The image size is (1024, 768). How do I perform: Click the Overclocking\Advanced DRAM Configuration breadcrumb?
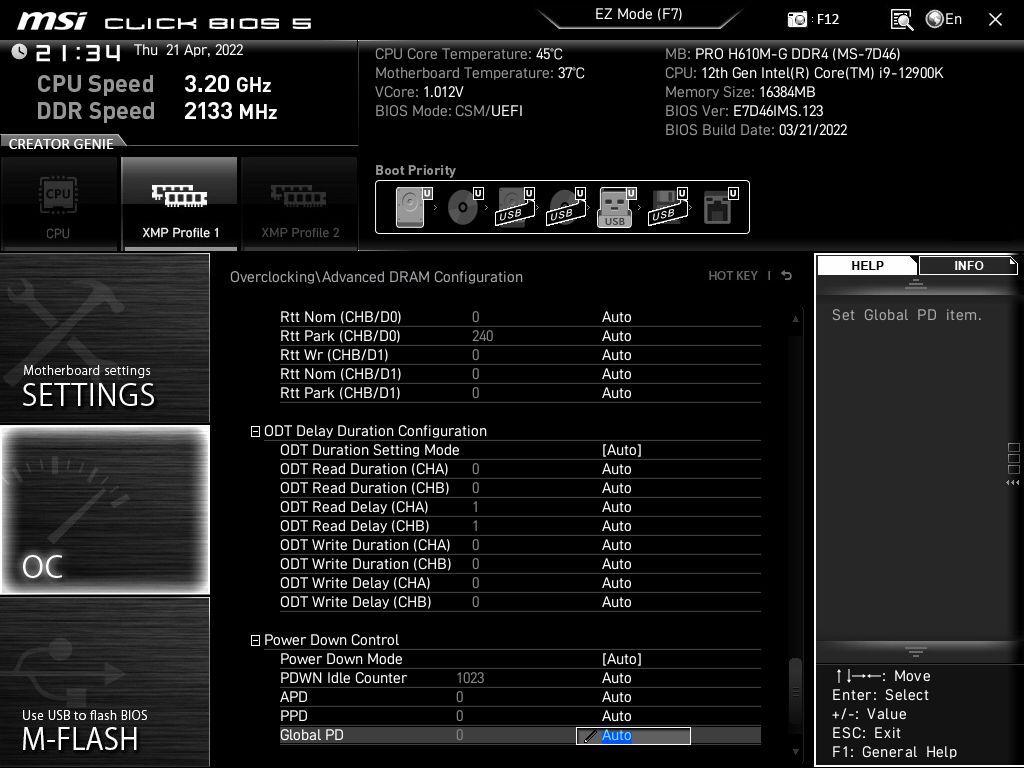coord(376,277)
